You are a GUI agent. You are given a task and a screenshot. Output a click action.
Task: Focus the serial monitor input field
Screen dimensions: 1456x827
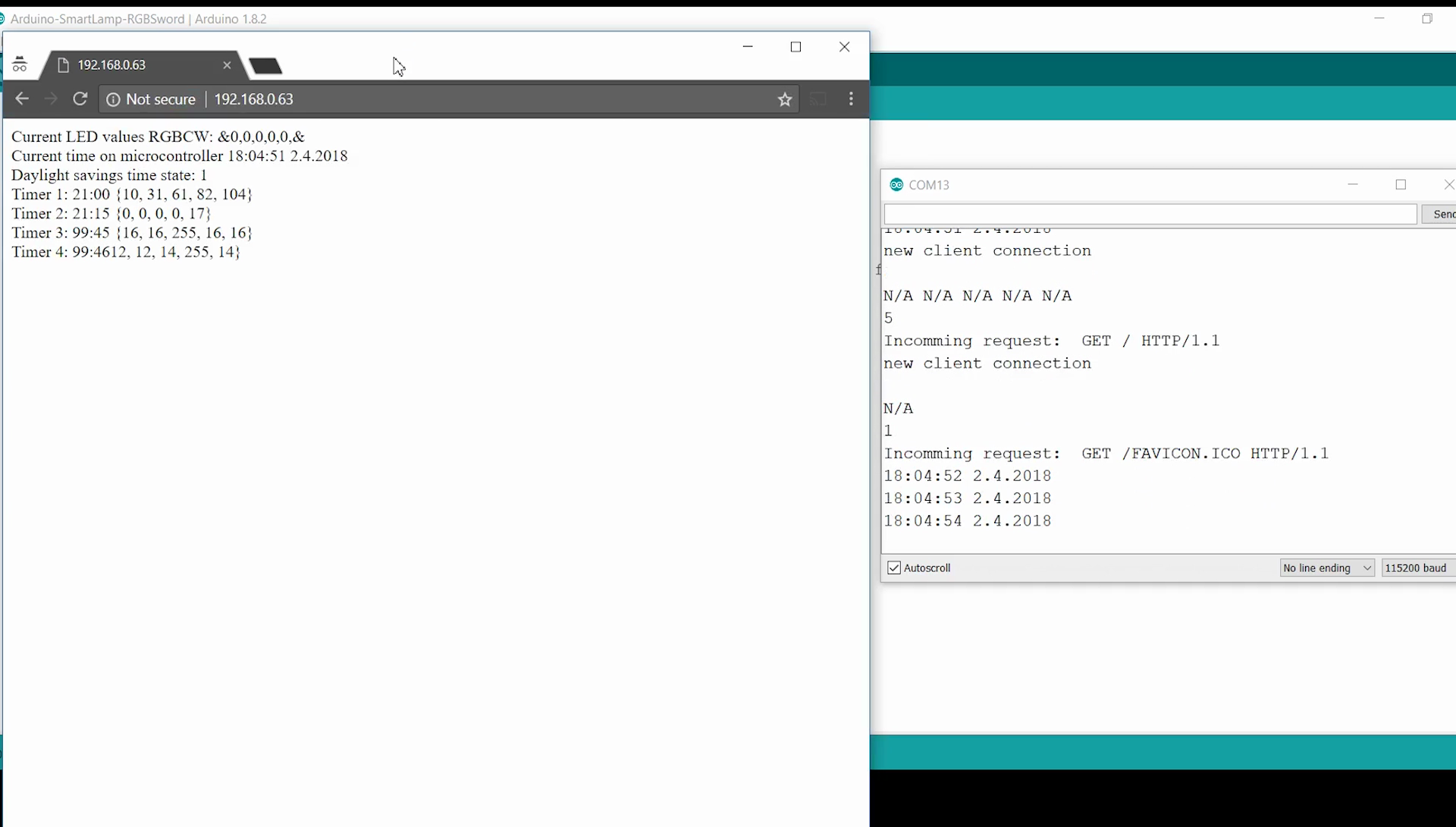coord(1150,215)
